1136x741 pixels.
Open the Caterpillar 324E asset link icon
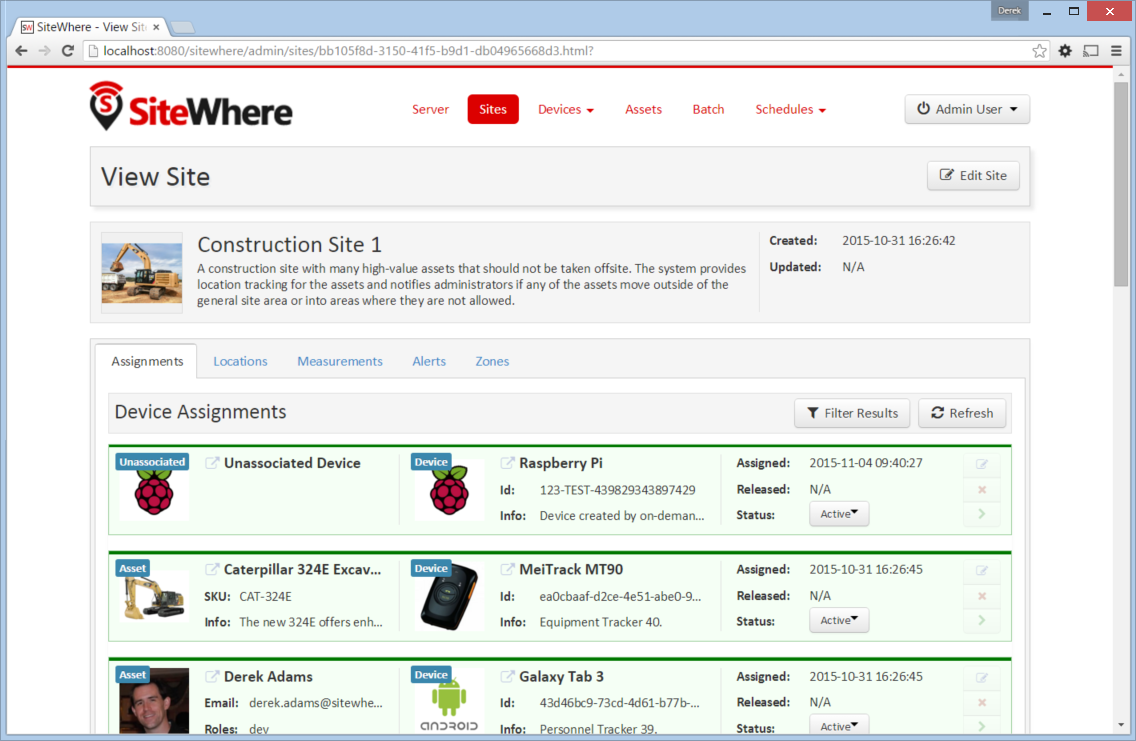(x=212, y=569)
